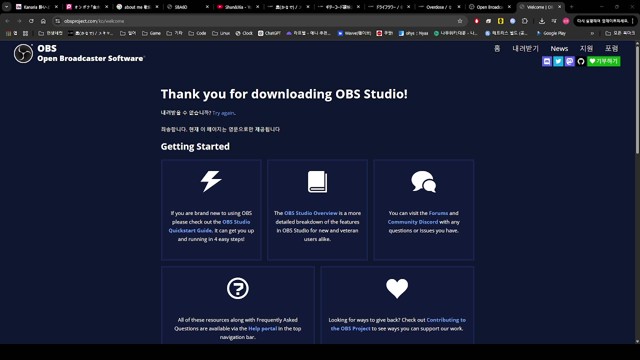Visit the Forums link
The height and width of the screenshot is (360, 640).
tap(438, 213)
